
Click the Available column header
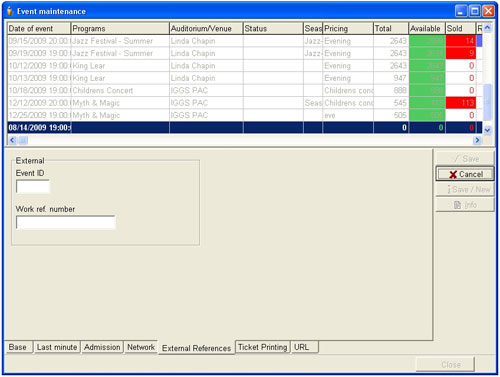click(x=427, y=29)
